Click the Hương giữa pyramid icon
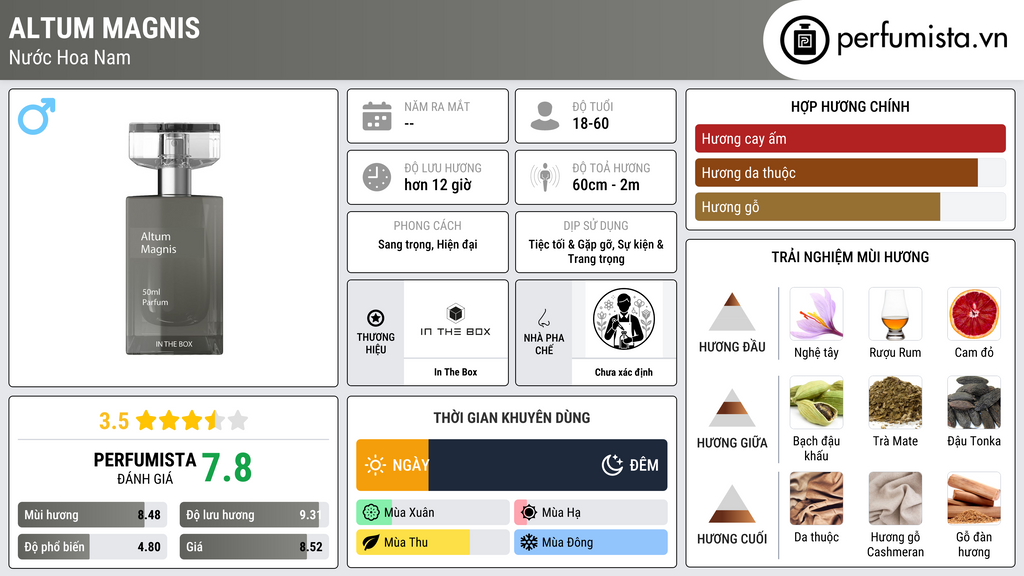 732,408
